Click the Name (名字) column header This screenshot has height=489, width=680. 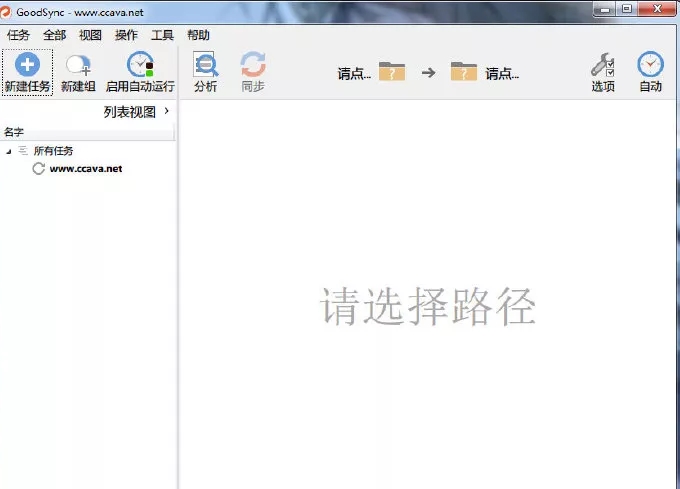click(x=14, y=132)
